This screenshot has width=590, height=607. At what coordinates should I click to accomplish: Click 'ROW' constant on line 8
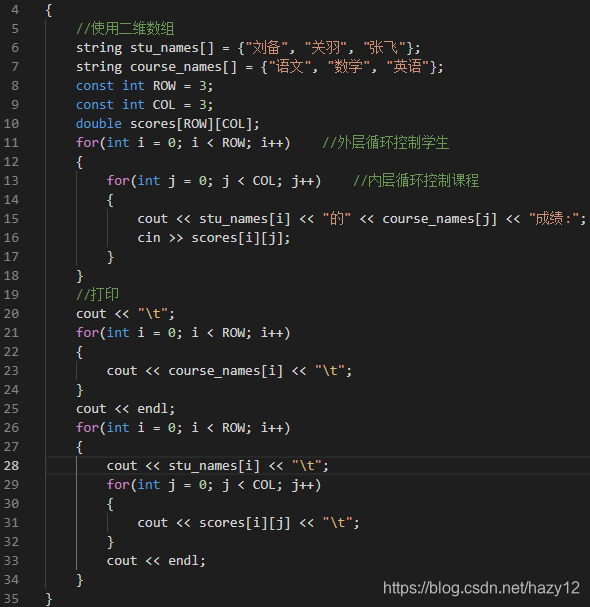[x=165, y=86]
